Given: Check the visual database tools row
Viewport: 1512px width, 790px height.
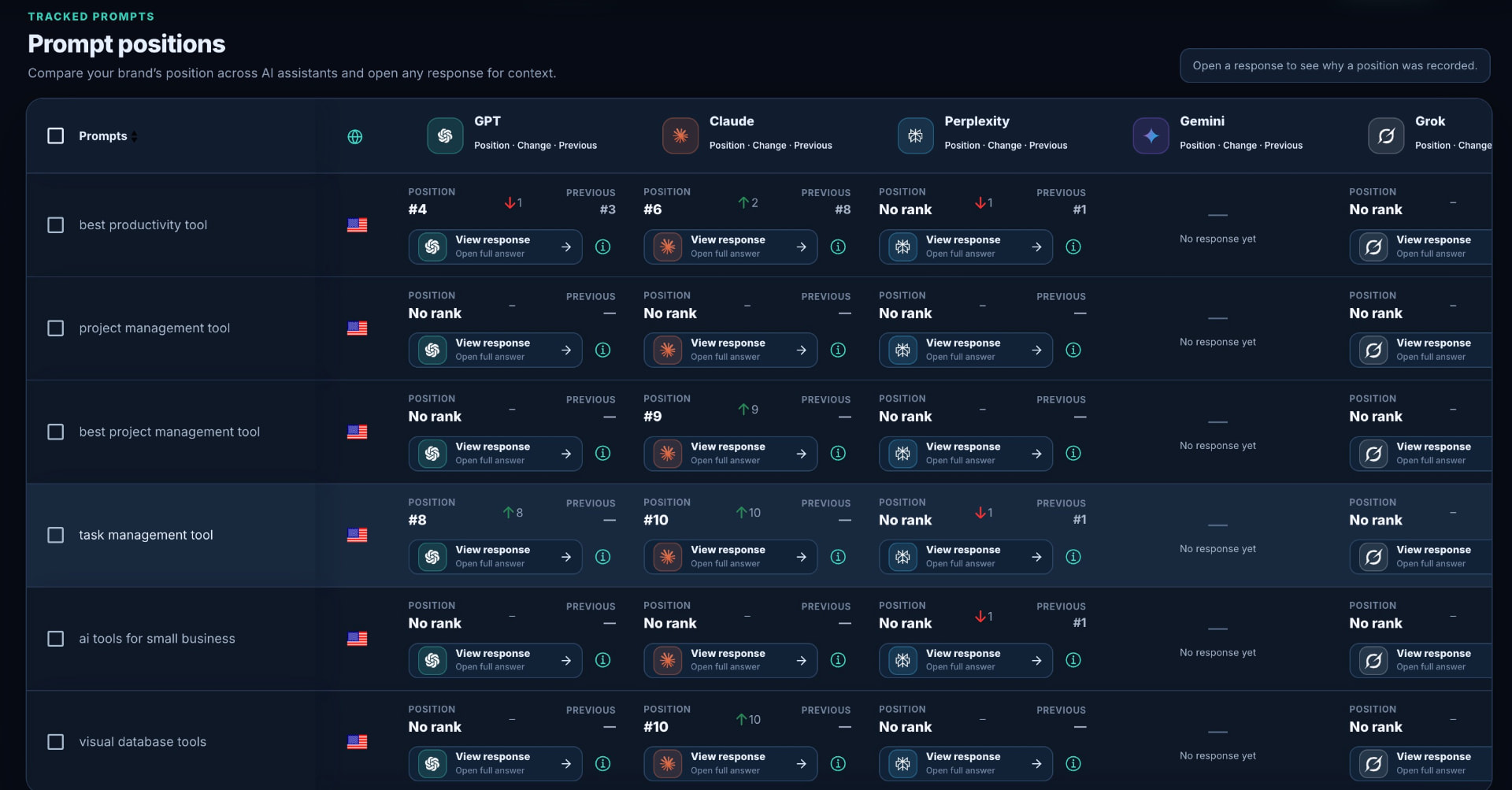Looking at the screenshot, I should point(56,742).
